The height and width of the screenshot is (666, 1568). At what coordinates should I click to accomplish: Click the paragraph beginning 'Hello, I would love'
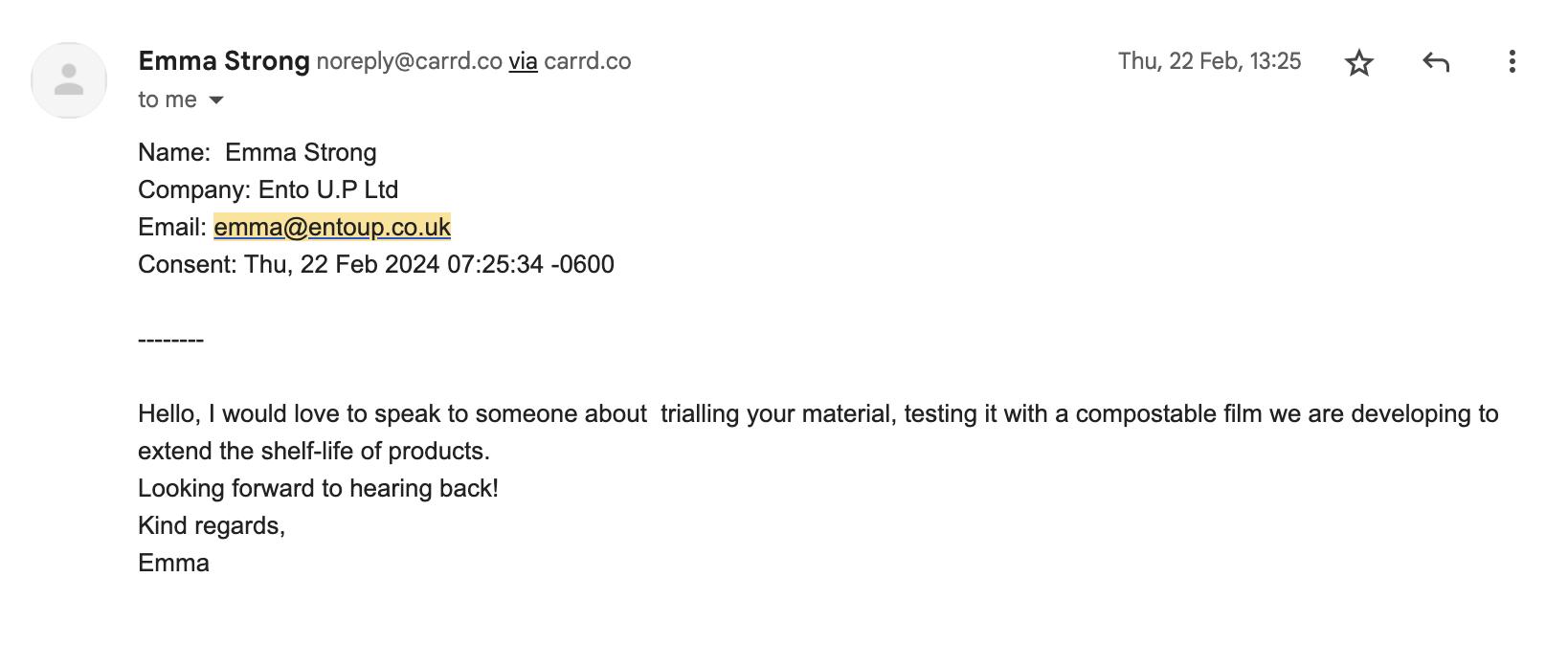pyautogui.click(x=818, y=432)
